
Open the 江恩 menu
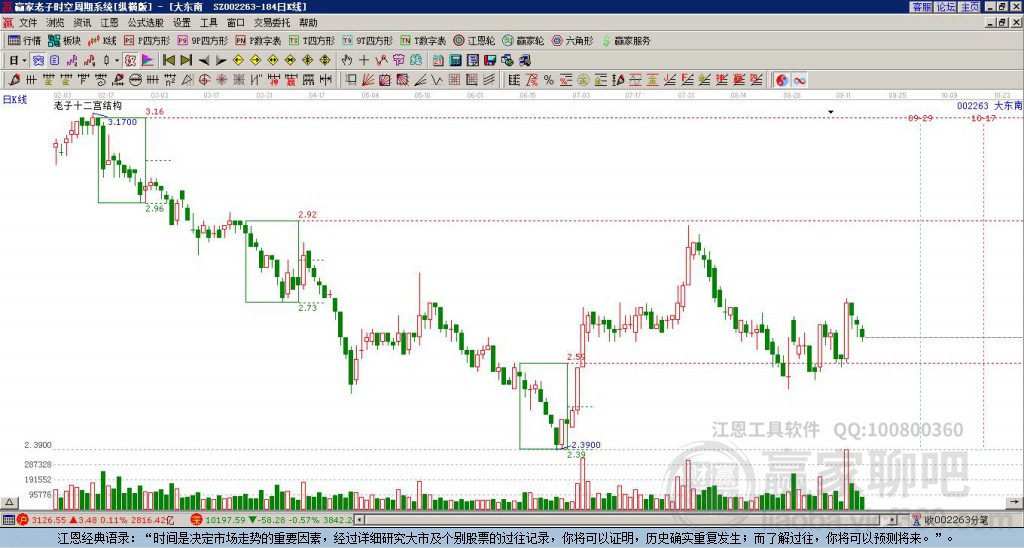coord(110,23)
